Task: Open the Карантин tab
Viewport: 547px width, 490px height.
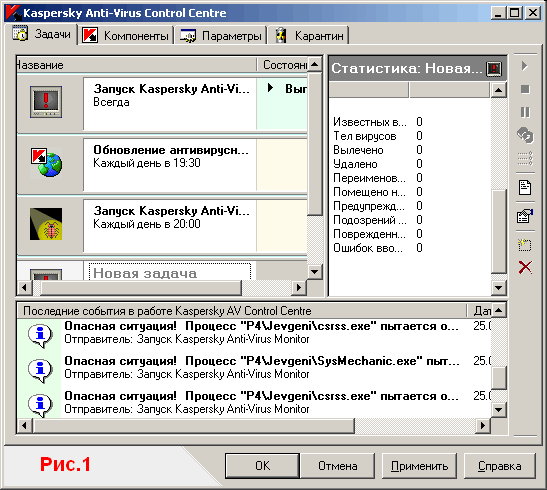Action: [x=308, y=36]
